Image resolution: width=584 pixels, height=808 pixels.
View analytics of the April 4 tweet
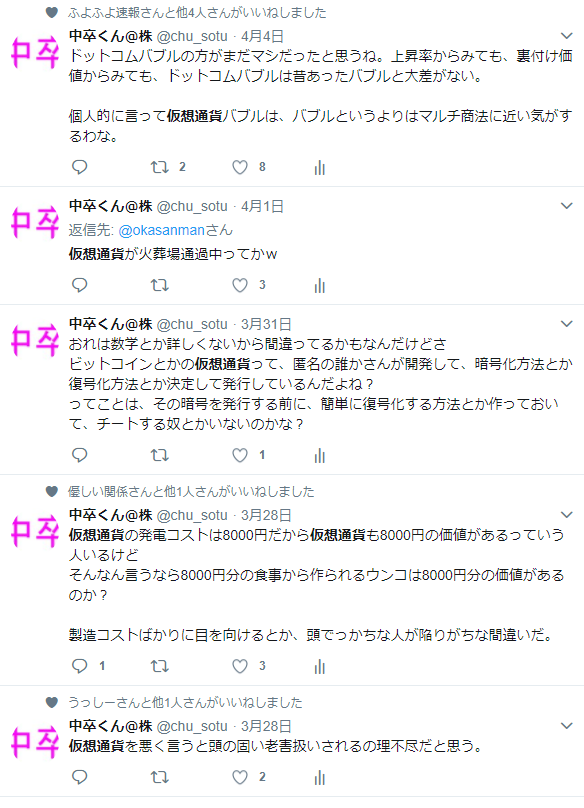coord(320,167)
